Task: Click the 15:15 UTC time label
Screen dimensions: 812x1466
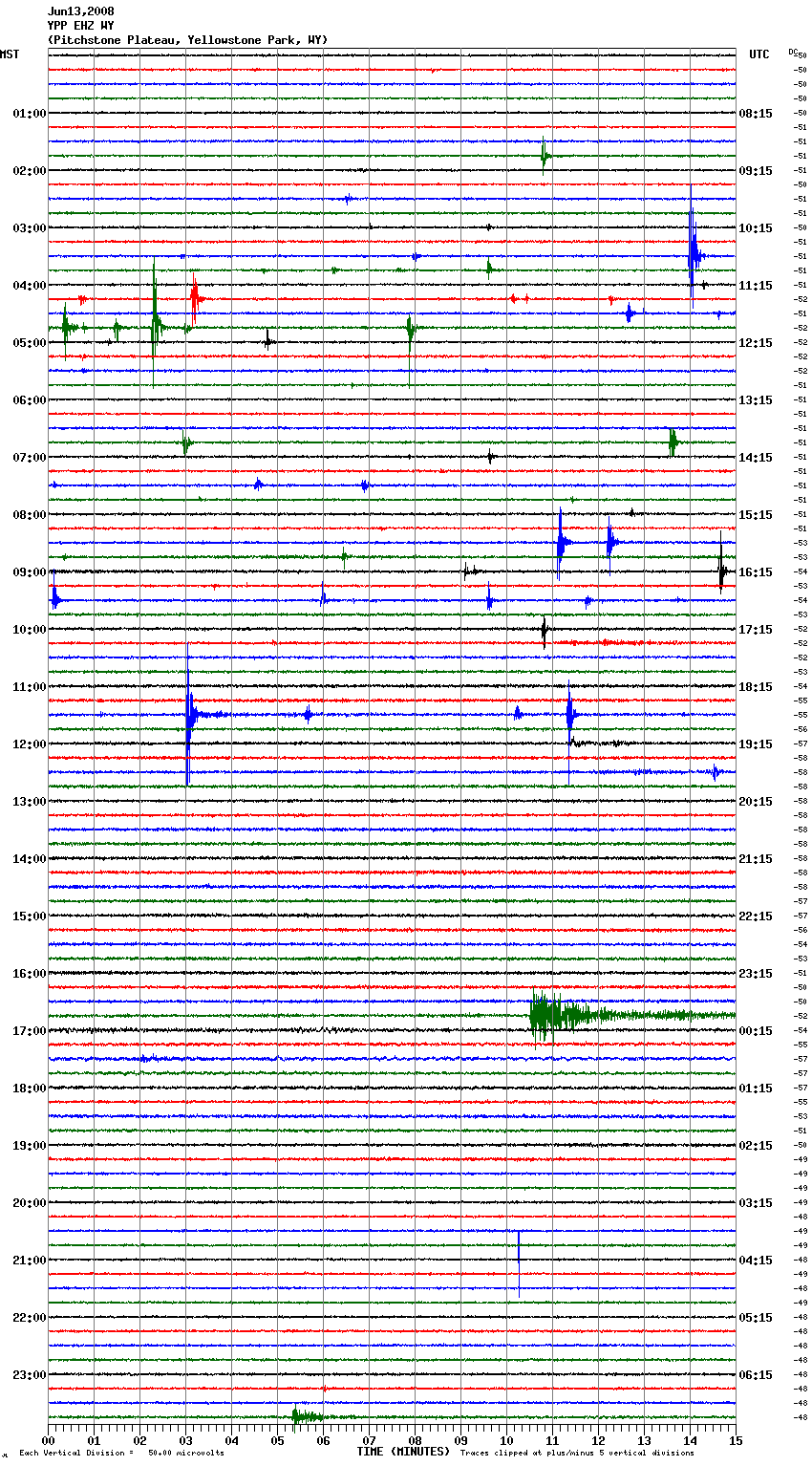Action: pyautogui.click(x=756, y=515)
